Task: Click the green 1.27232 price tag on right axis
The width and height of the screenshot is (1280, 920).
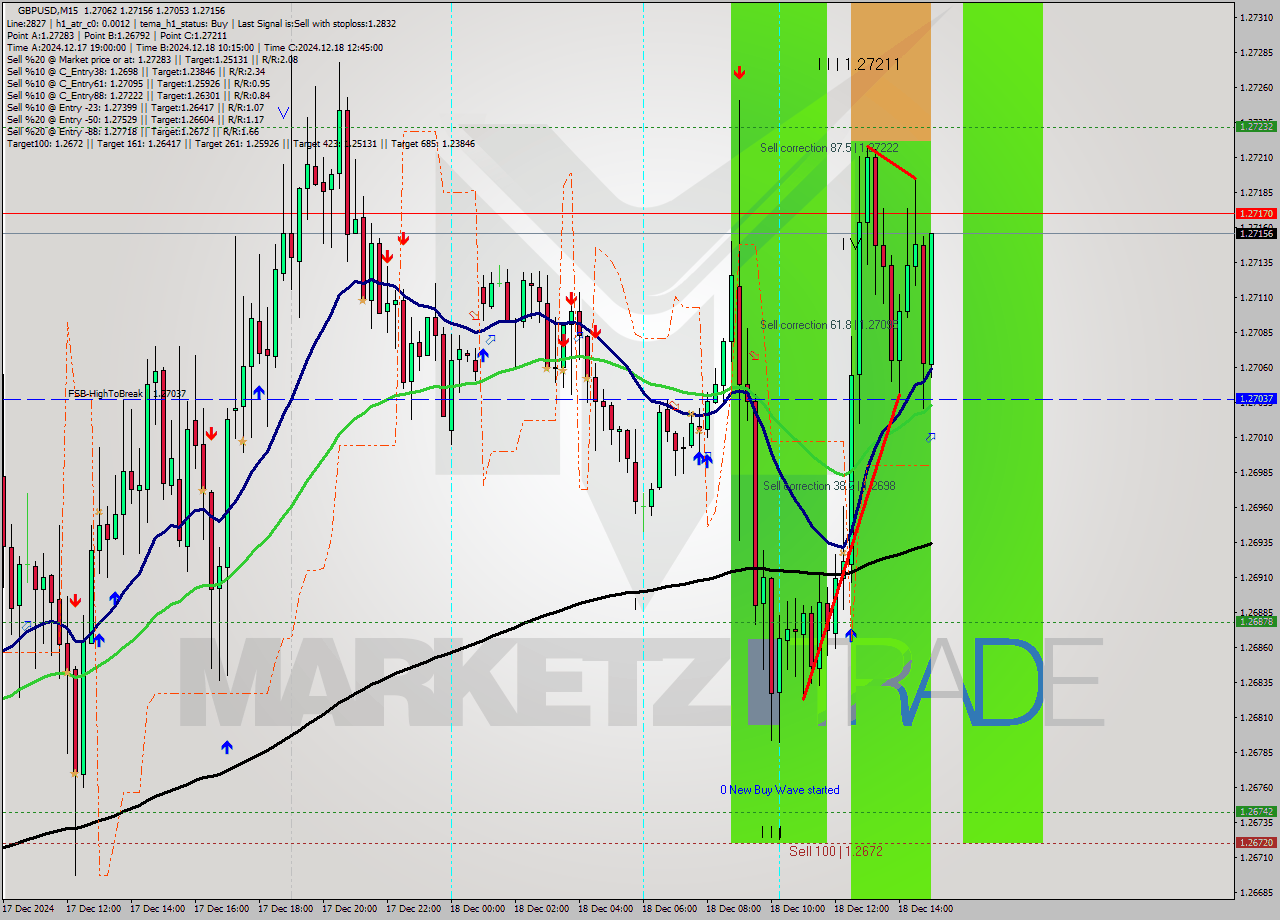Action: coord(1257,128)
